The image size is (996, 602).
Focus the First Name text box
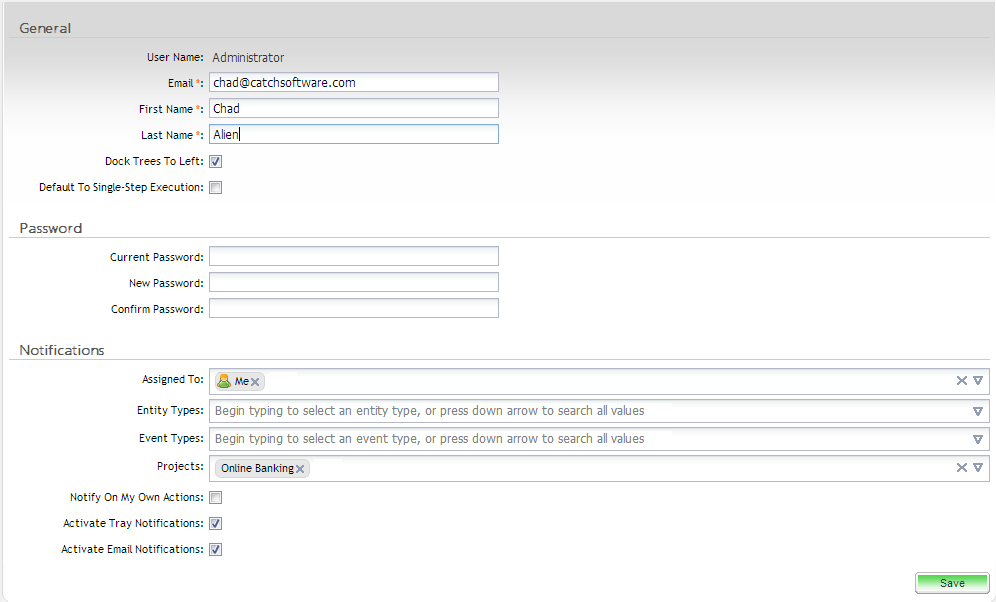[353, 109]
